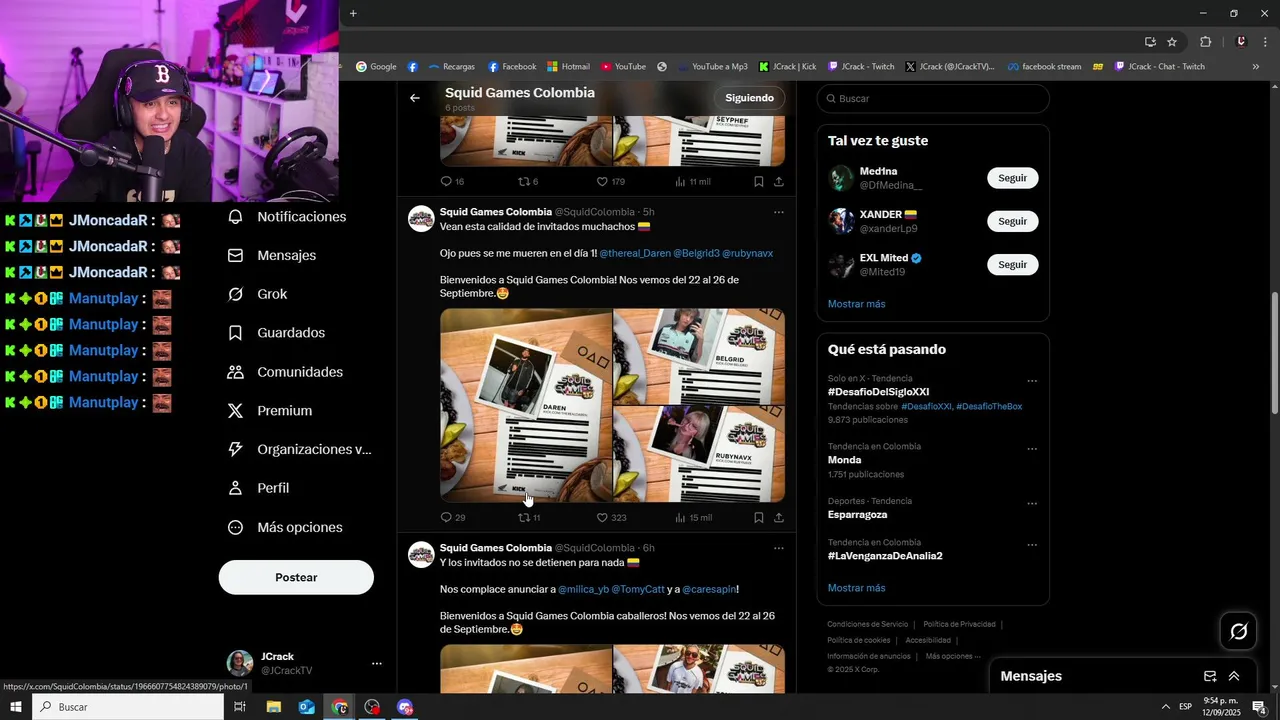Open a new browser tab
This screenshot has height=720, width=1280.
[353, 13]
